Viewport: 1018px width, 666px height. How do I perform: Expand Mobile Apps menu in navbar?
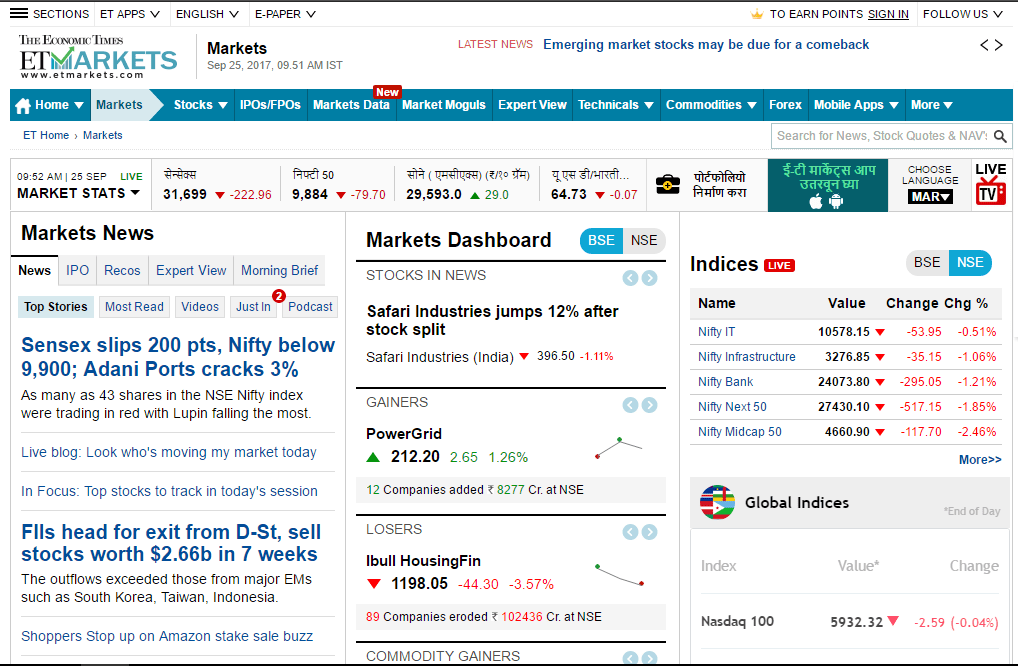coord(856,105)
